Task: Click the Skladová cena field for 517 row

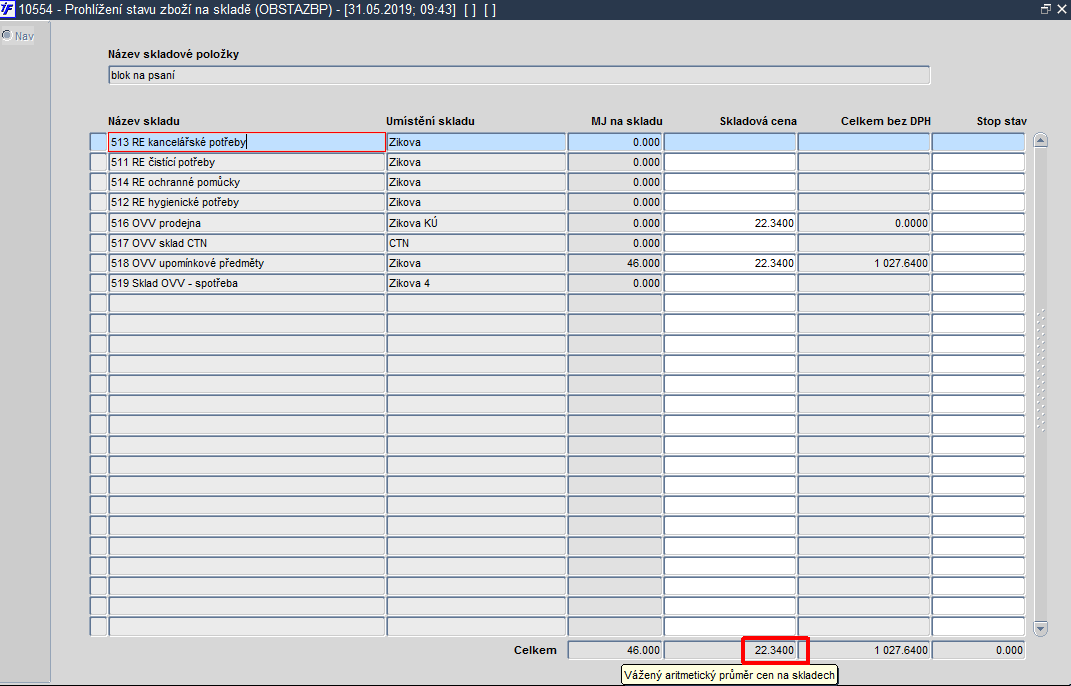Action: (730, 243)
